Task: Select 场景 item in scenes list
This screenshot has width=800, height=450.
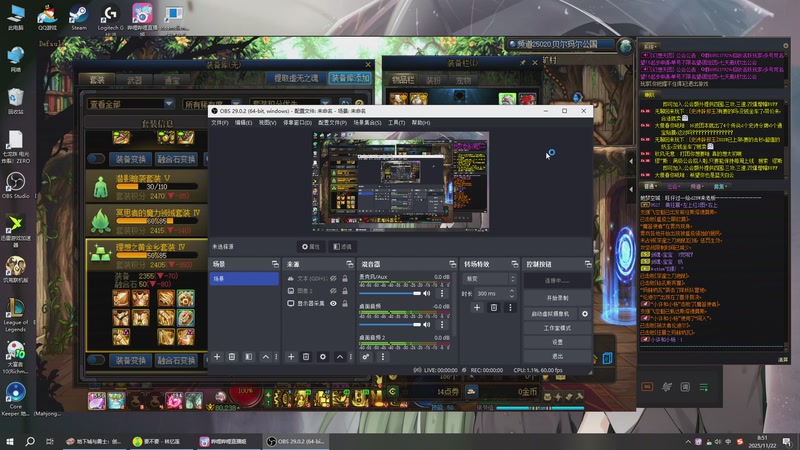Action: (244, 279)
